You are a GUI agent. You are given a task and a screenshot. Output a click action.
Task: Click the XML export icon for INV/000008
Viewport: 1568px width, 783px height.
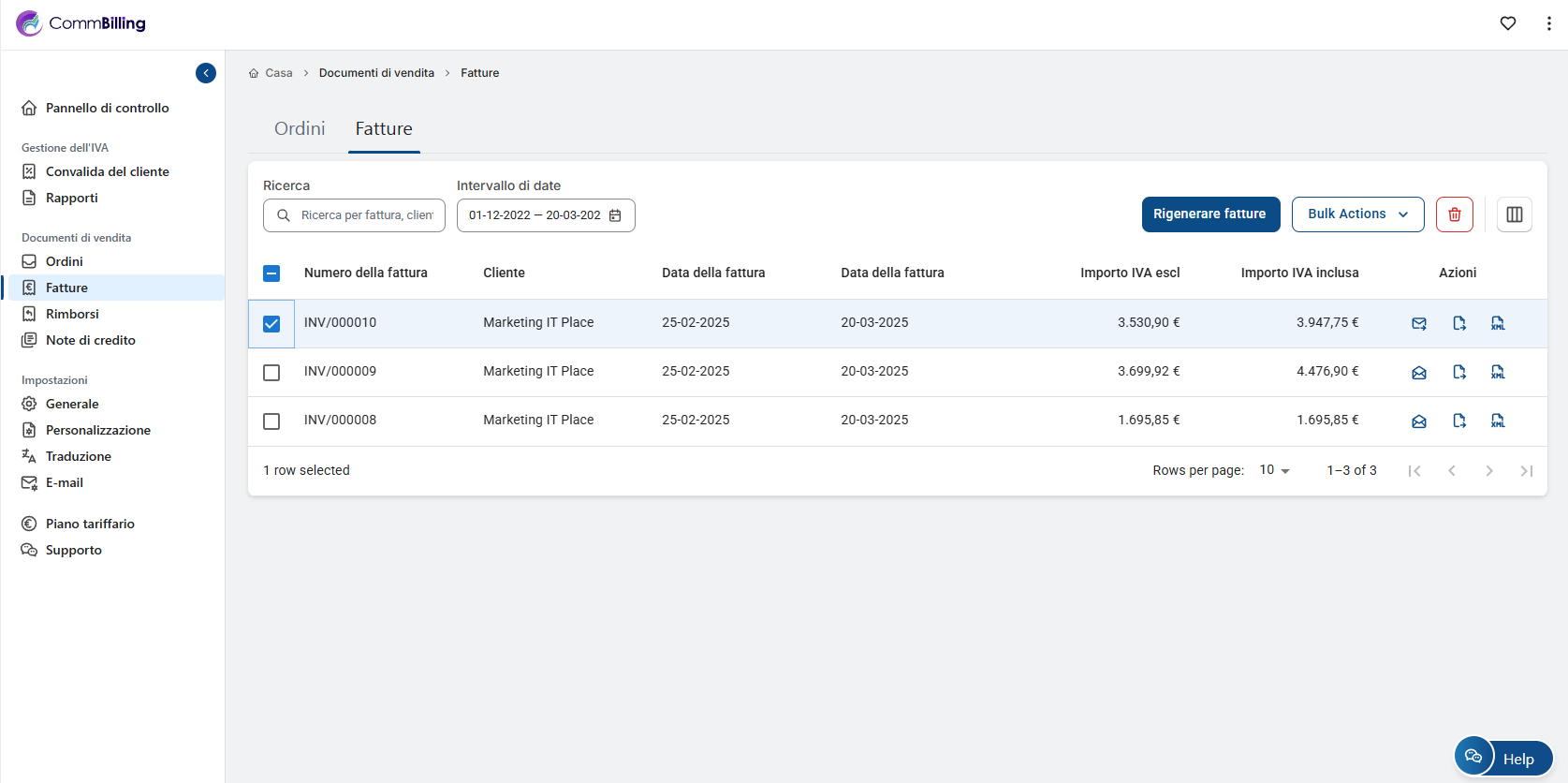[x=1498, y=421]
